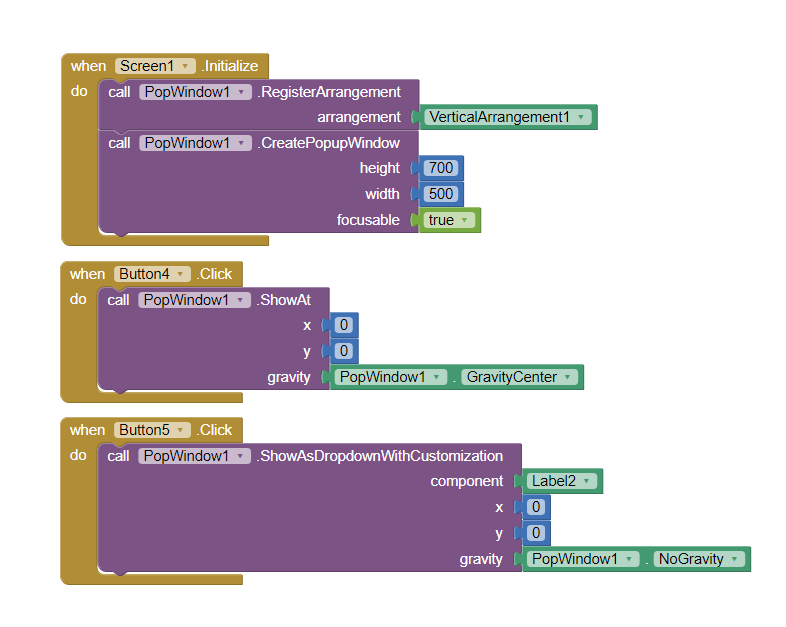Click the y value 0 in ShowAt block
786x627 pixels.
344,351
